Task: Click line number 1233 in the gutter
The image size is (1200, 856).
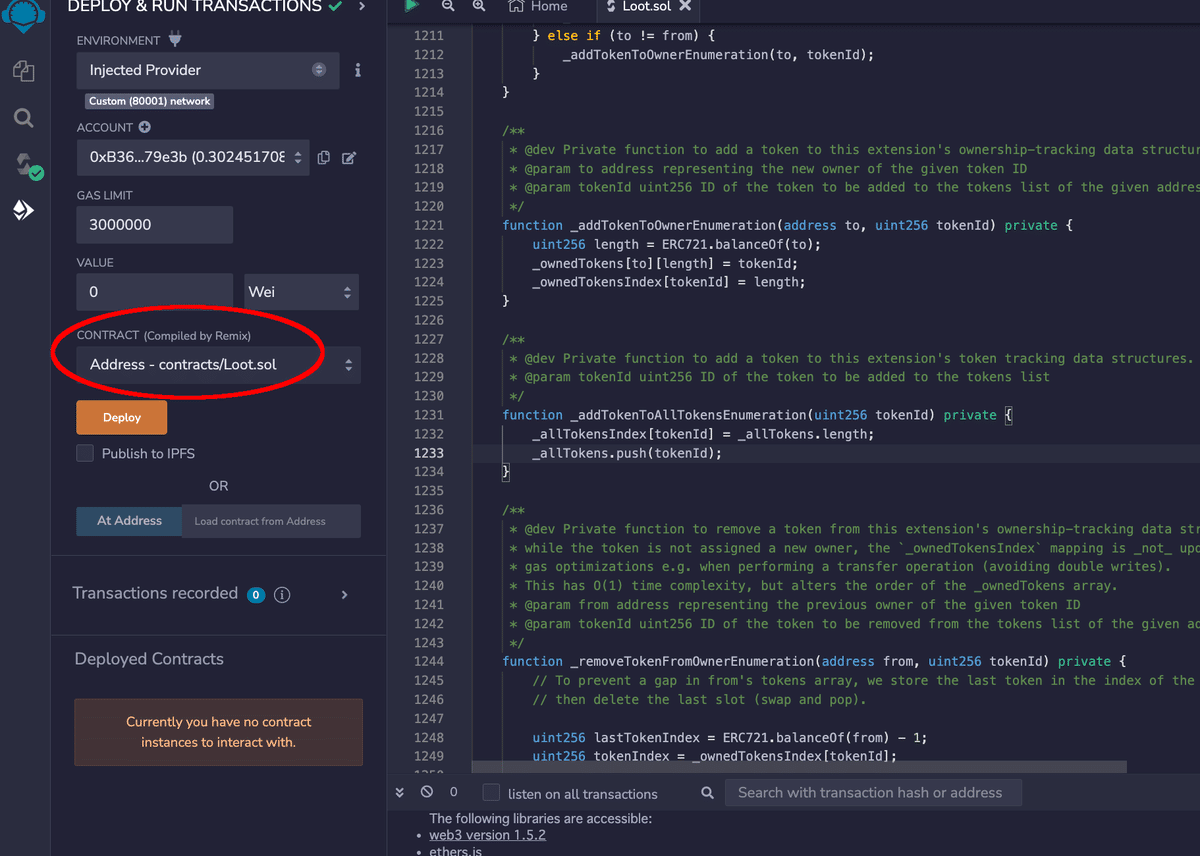Action: pos(429,453)
